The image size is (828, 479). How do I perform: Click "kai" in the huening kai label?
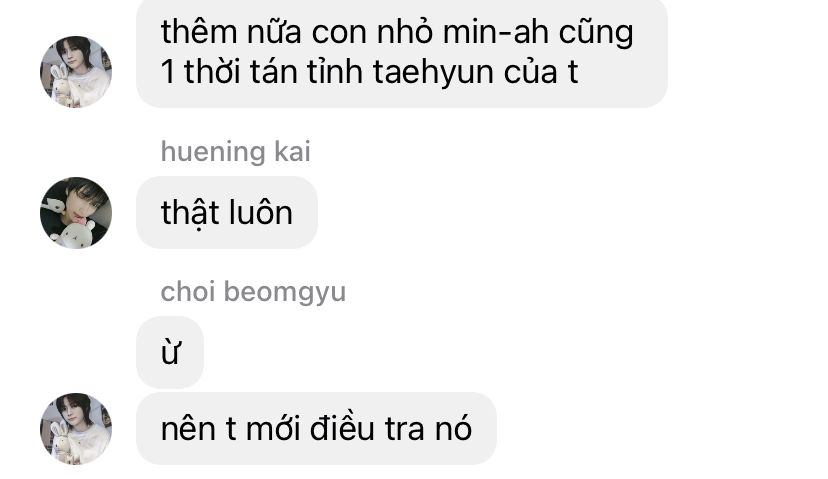pos(292,152)
